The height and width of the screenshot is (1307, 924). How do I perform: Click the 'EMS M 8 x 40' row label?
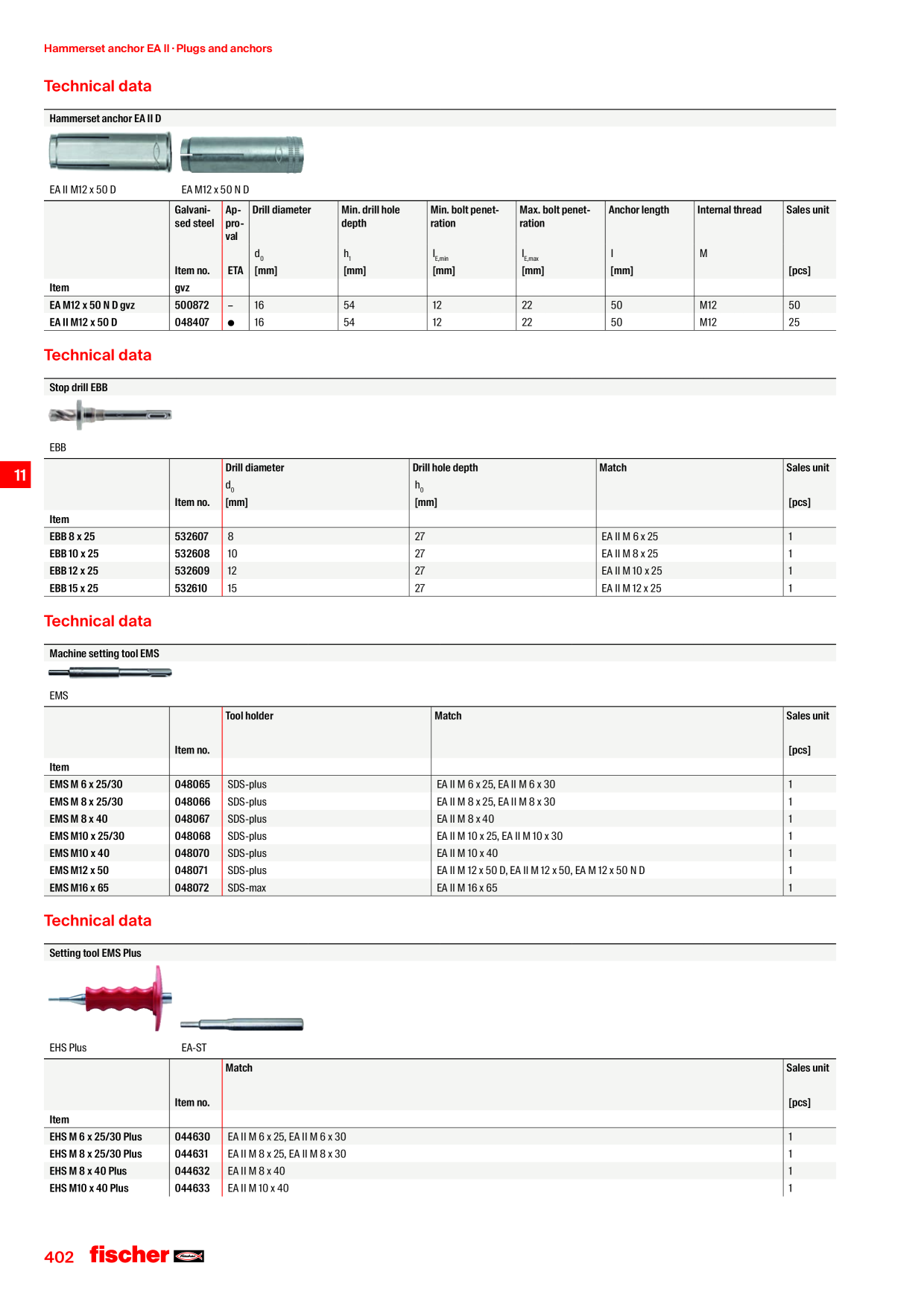coord(78,819)
